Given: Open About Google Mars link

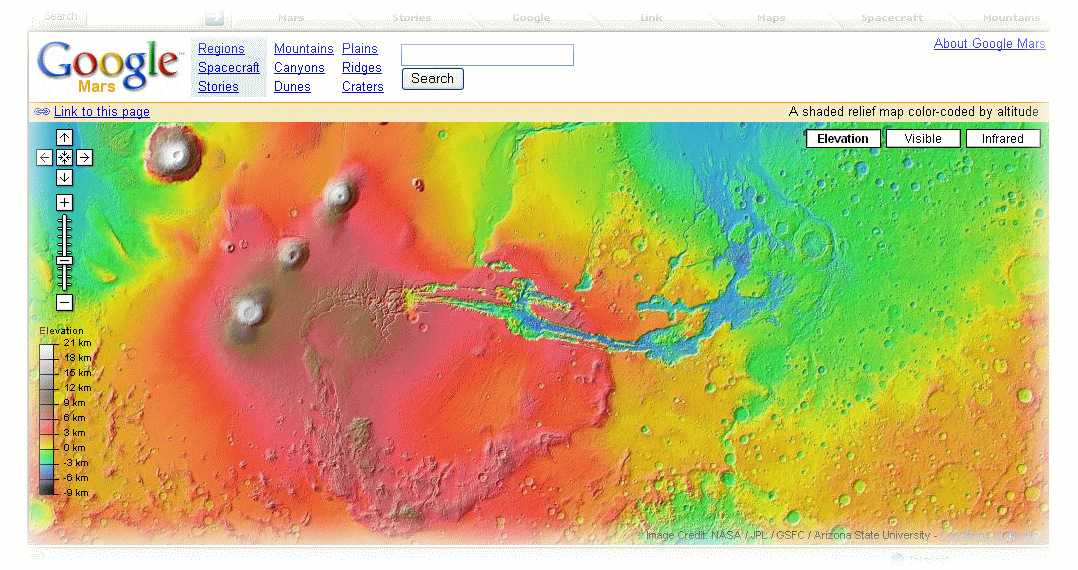Looking at the screenshot, I should 989,43.
